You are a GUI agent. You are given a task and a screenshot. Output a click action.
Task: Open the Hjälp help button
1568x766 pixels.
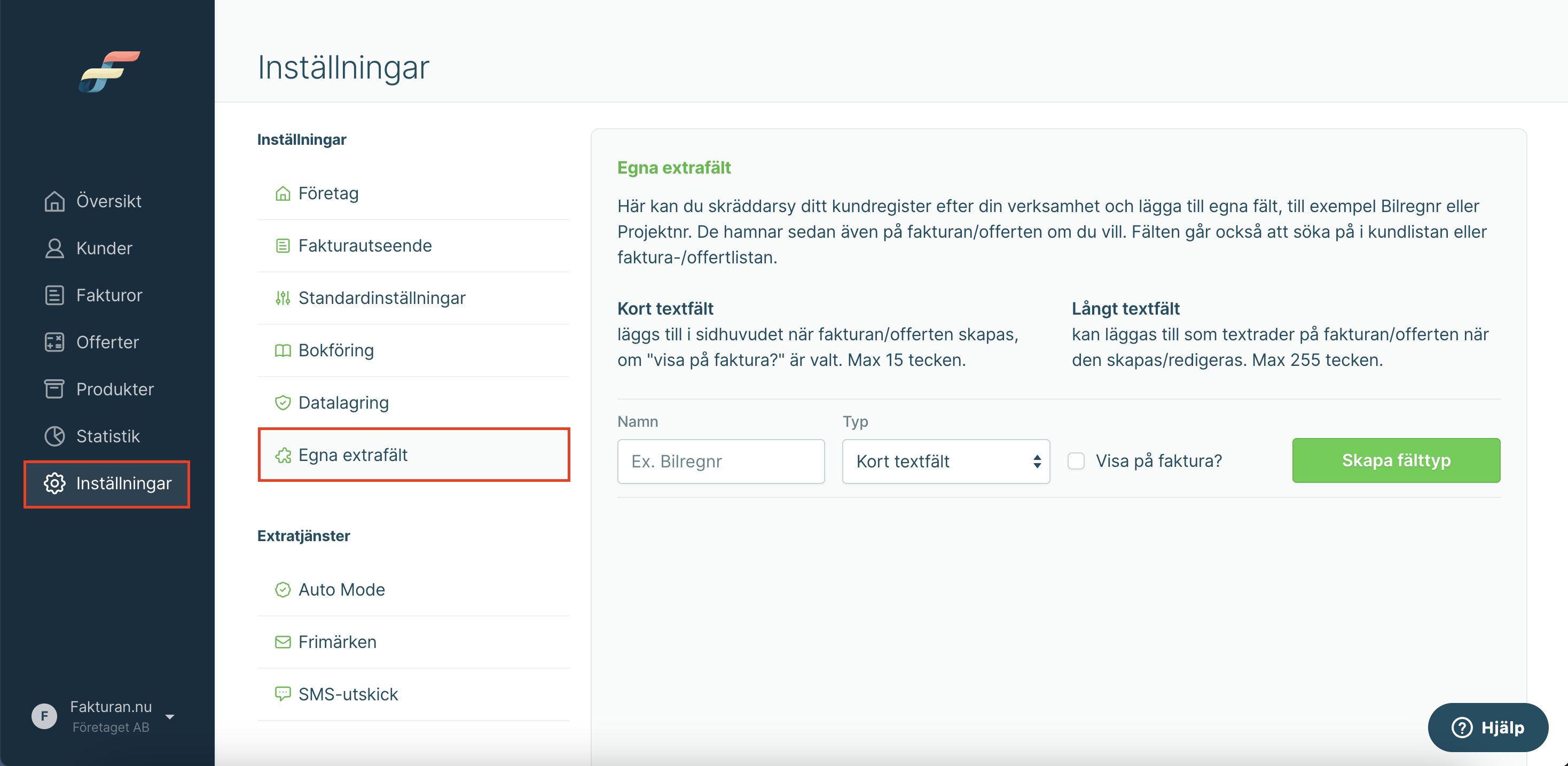pos(1488,727)
